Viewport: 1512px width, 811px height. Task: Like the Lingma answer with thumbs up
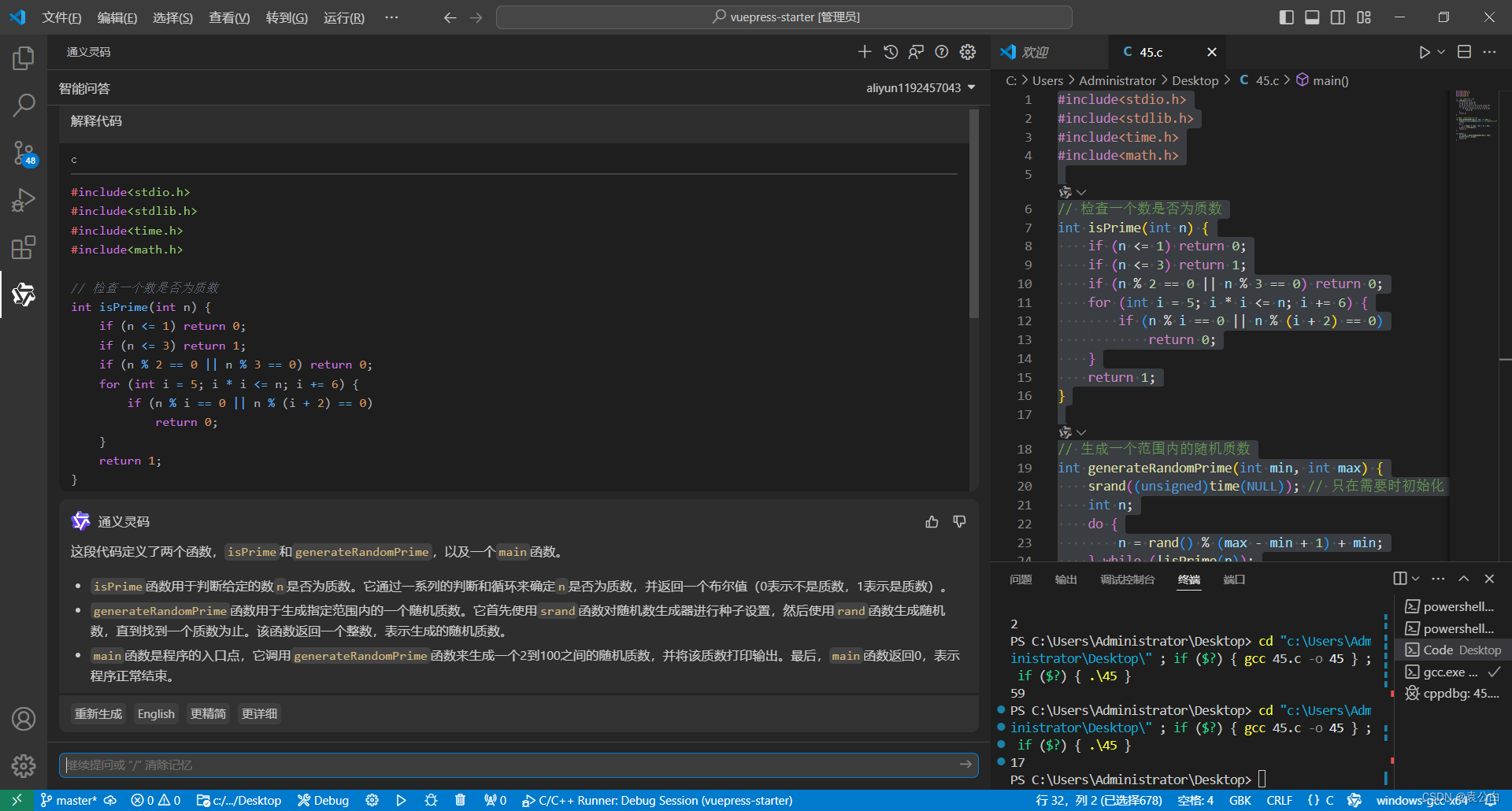click(932, 521)
